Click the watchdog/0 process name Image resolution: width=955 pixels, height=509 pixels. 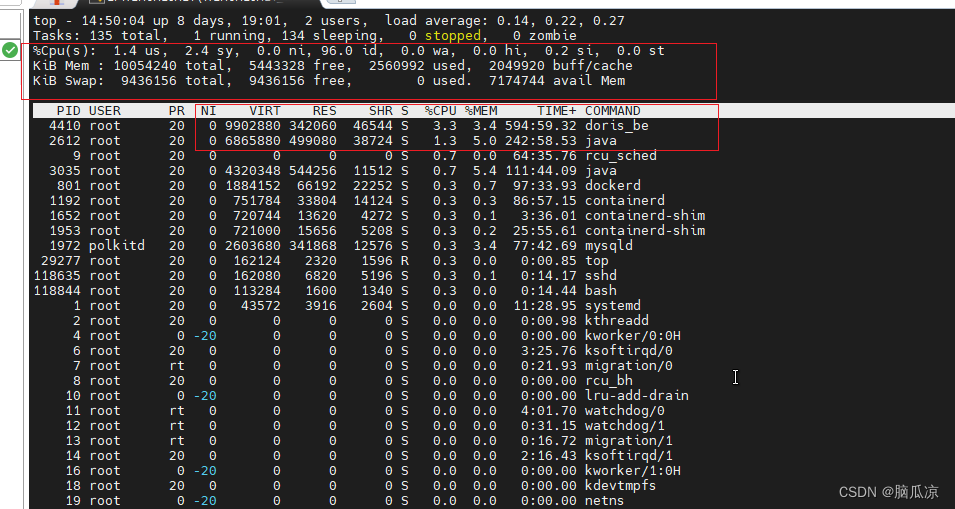point(624,410)
